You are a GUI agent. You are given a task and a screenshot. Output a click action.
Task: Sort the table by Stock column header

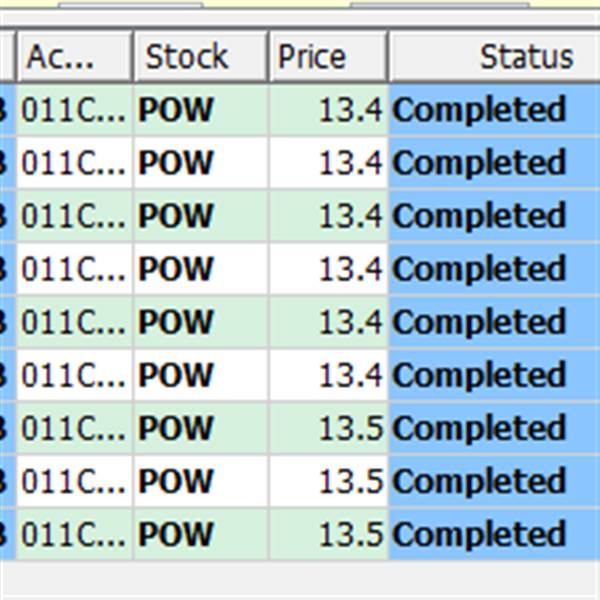(x=201, y=57)
